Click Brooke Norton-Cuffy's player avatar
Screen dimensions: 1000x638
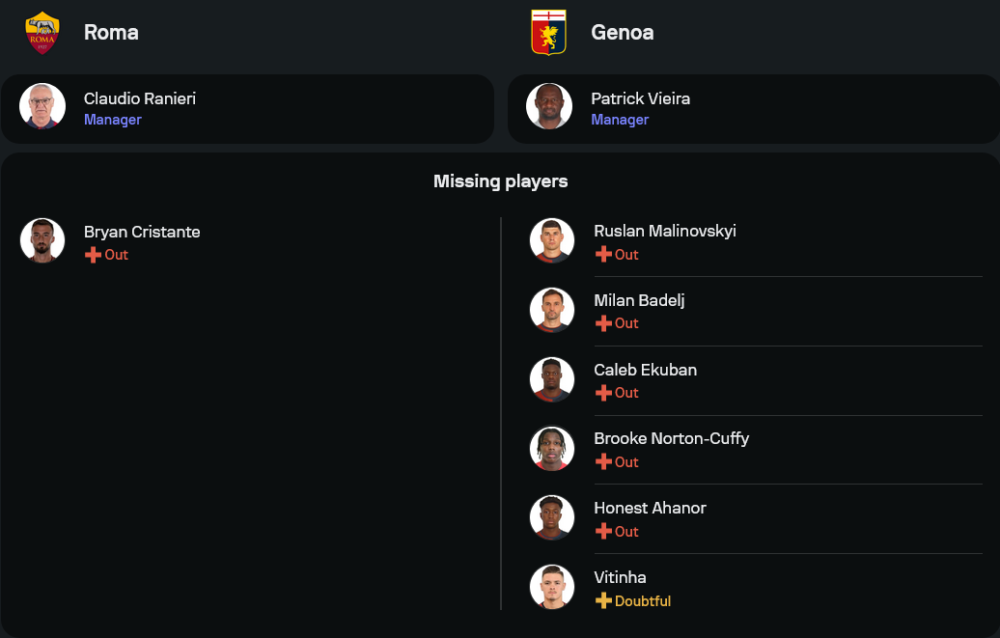552,449
